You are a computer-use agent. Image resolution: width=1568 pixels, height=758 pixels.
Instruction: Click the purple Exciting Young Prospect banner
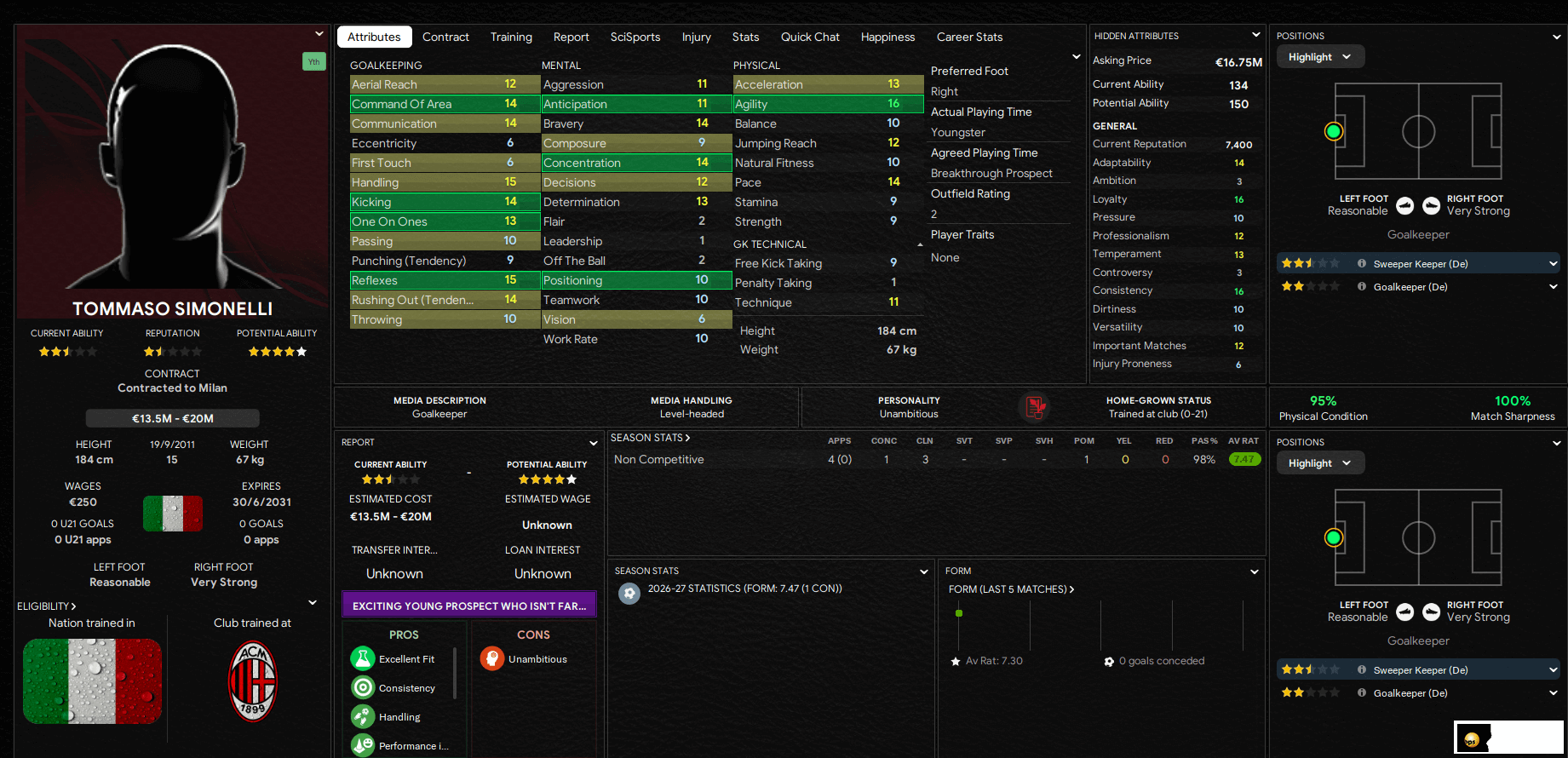point(468,606)
